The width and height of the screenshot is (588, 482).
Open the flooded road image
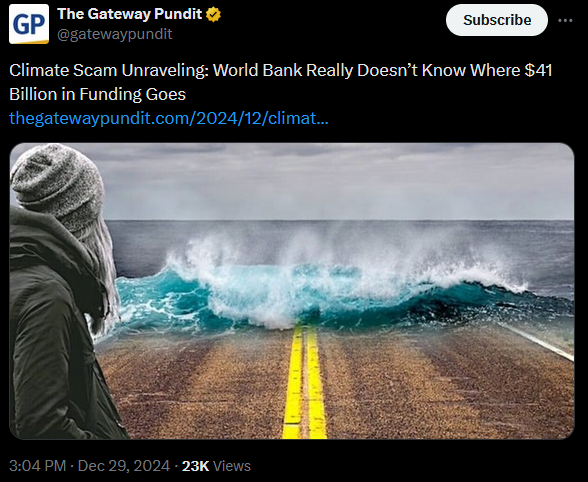click(292, 291)
